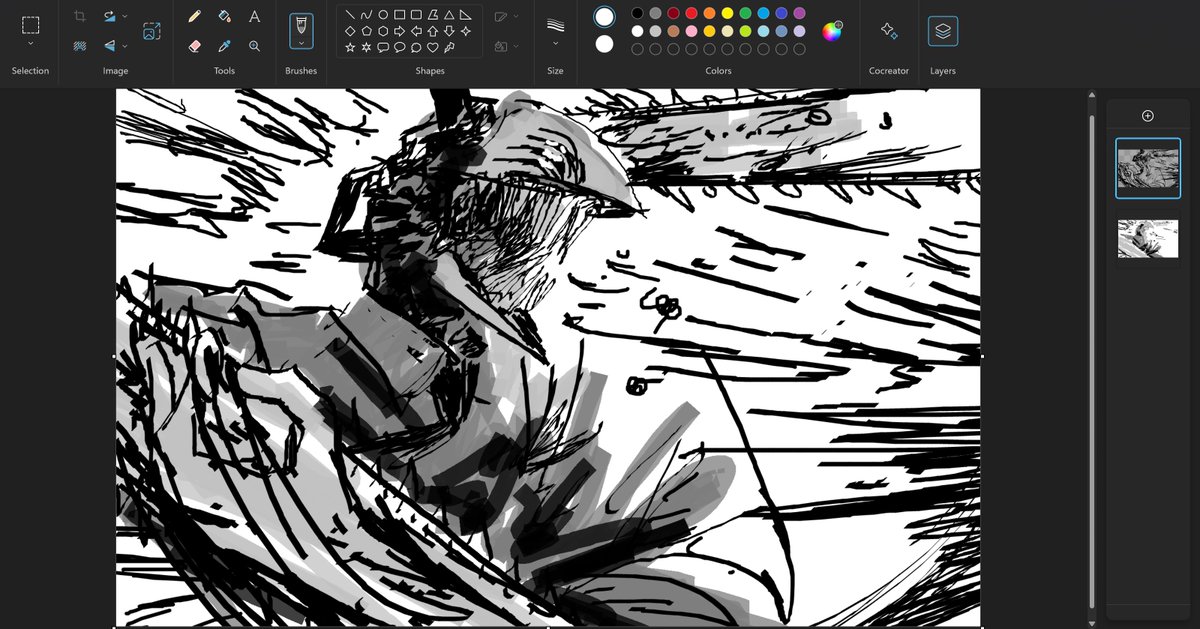The height and width of the screenshot is (629, 1200).
Task: Choose the Triangle shape
Action: (x=449, y=15)
